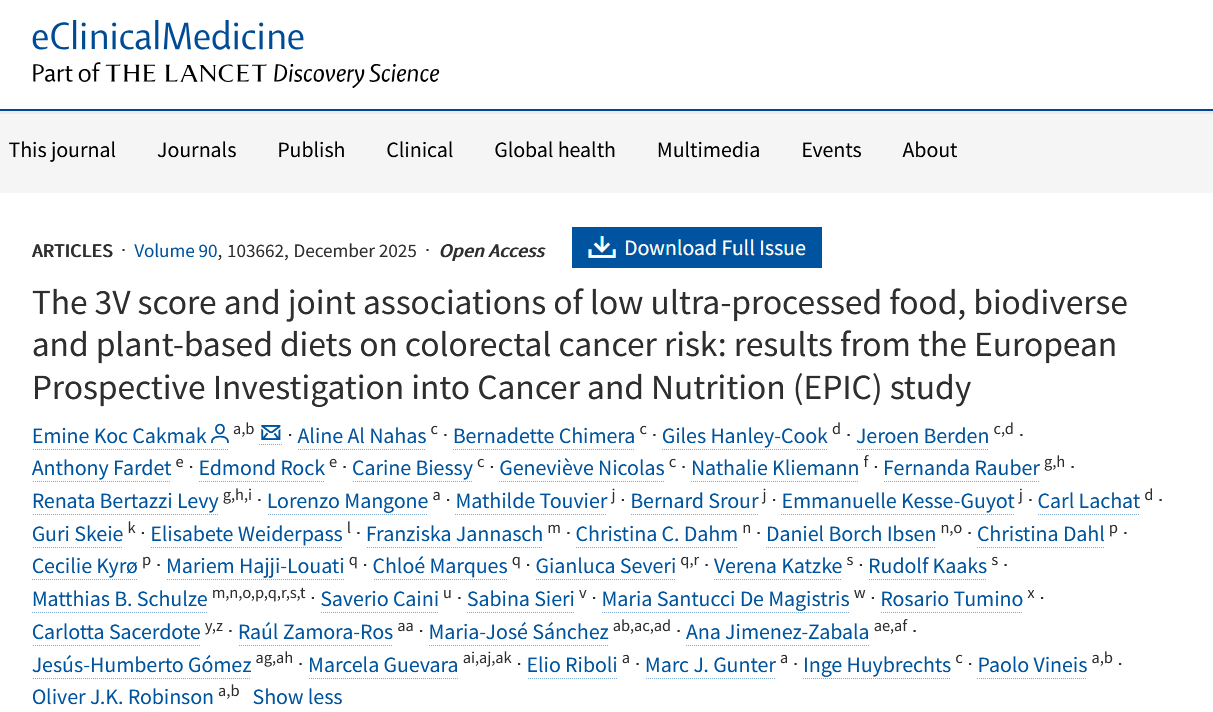Select the Clinical menu item

pos(419,150)
